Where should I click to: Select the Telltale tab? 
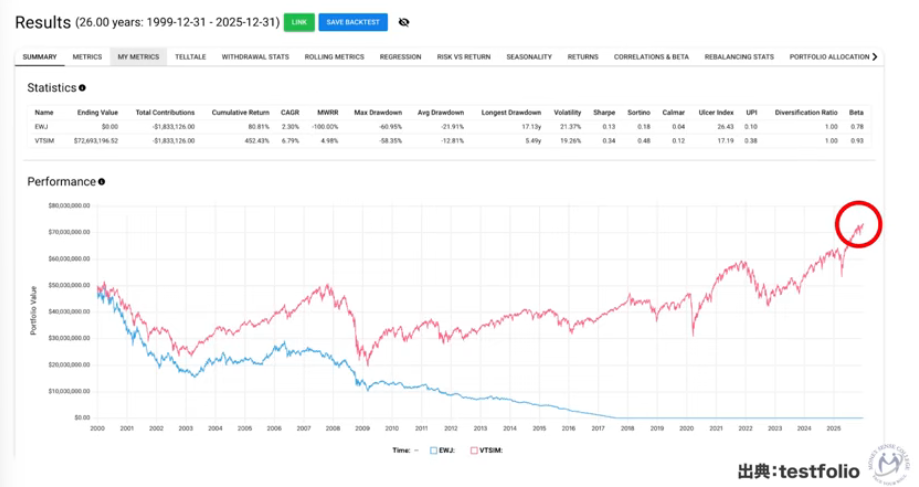coord(190,57)
